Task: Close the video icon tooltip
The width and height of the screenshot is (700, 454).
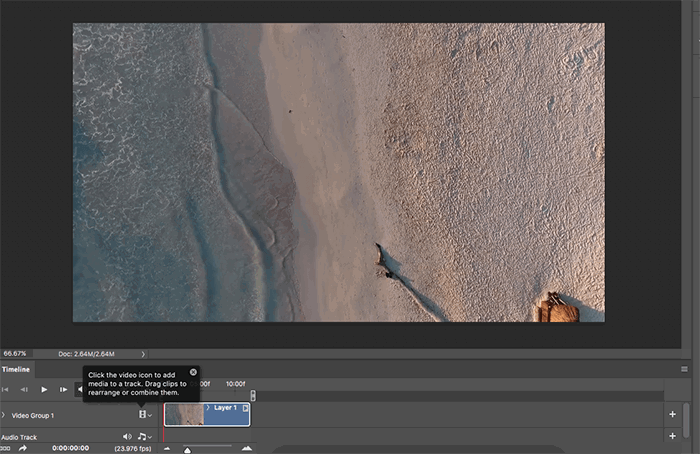Action: coord(193,372)
